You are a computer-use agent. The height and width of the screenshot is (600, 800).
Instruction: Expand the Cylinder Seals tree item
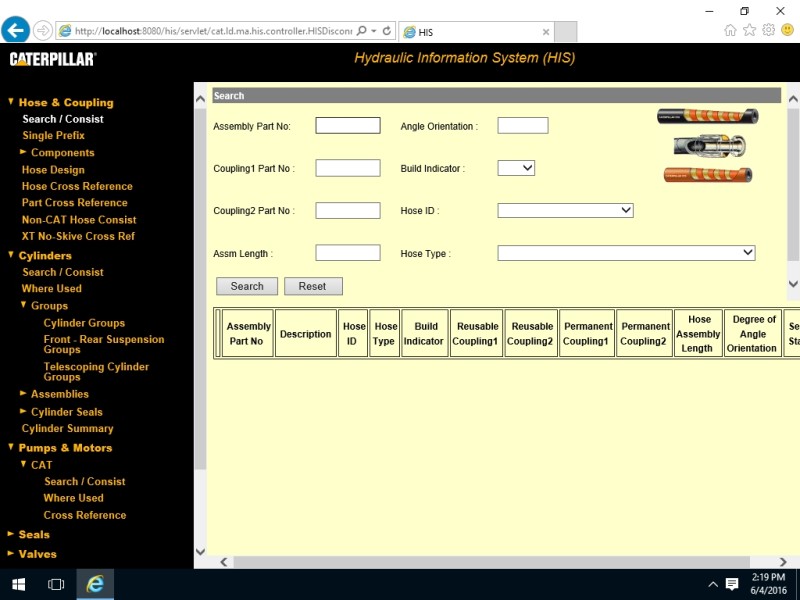coord(23,412)
